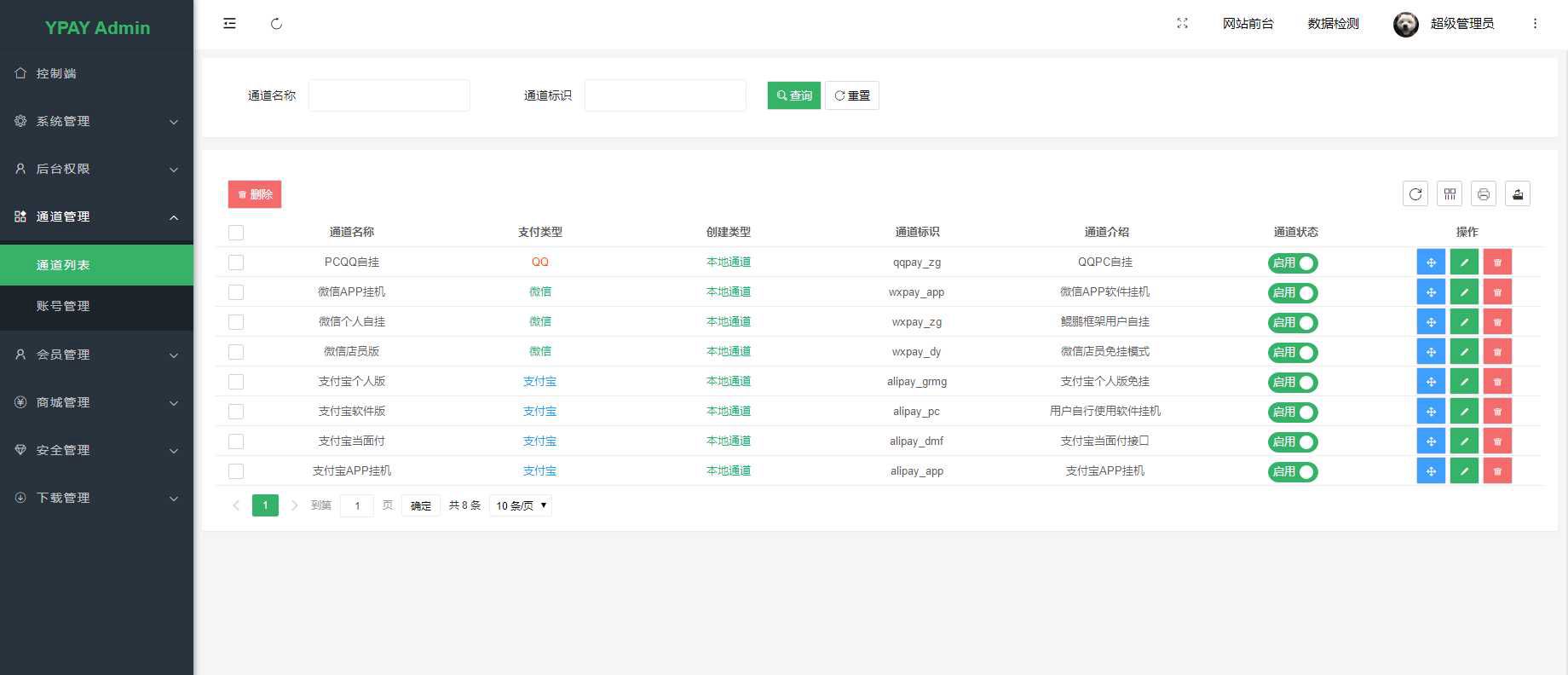The width and height of the screenshot is (1568, 675).
Task: Edit the PCQQ自挂 channel with green pencil
Action: [x=1464, y=262]
